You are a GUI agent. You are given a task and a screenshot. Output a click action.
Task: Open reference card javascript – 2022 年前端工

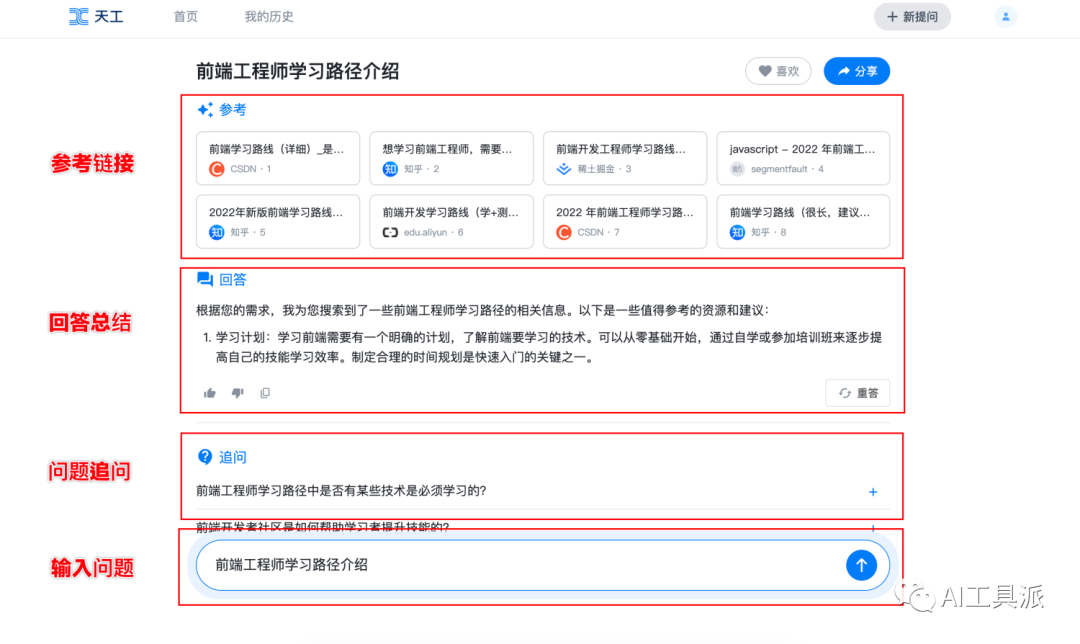[x=803, y=158]
